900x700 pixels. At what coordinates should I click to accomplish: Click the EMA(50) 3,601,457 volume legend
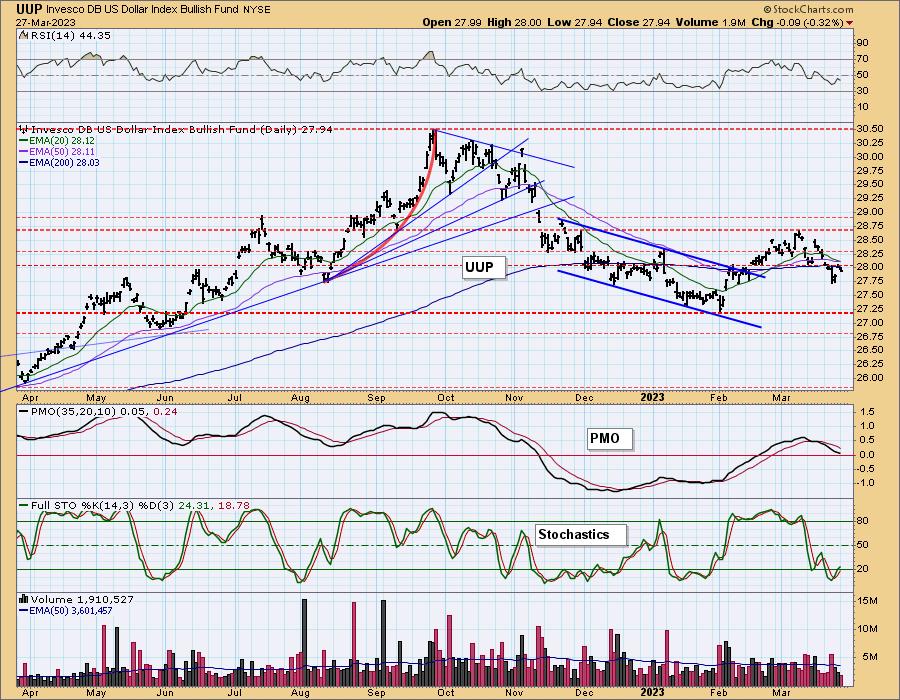pyautogui.click(x=66, y=610)
